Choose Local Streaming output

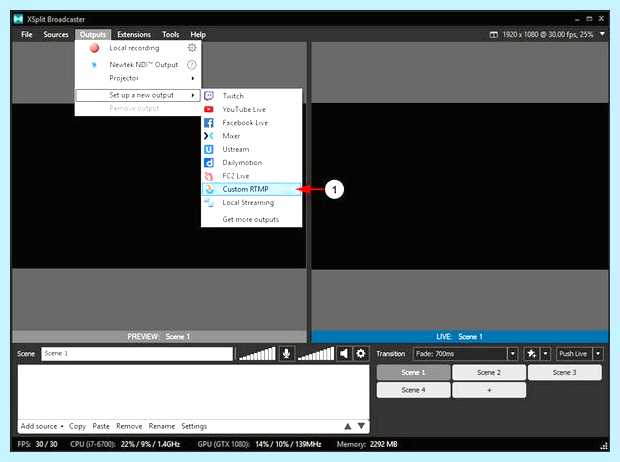(x=251, y=203)
